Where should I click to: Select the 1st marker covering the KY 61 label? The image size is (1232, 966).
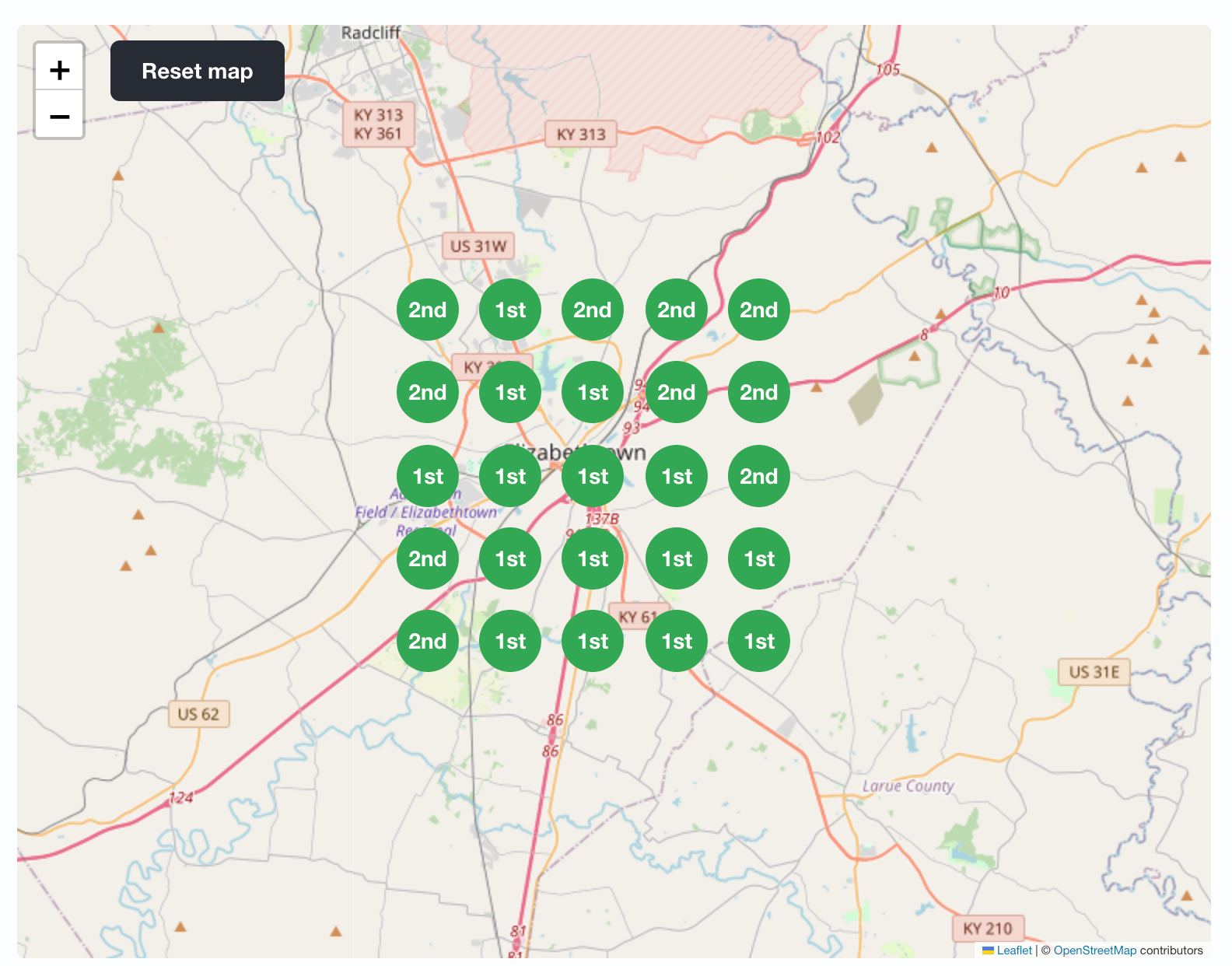pos(677,641)
